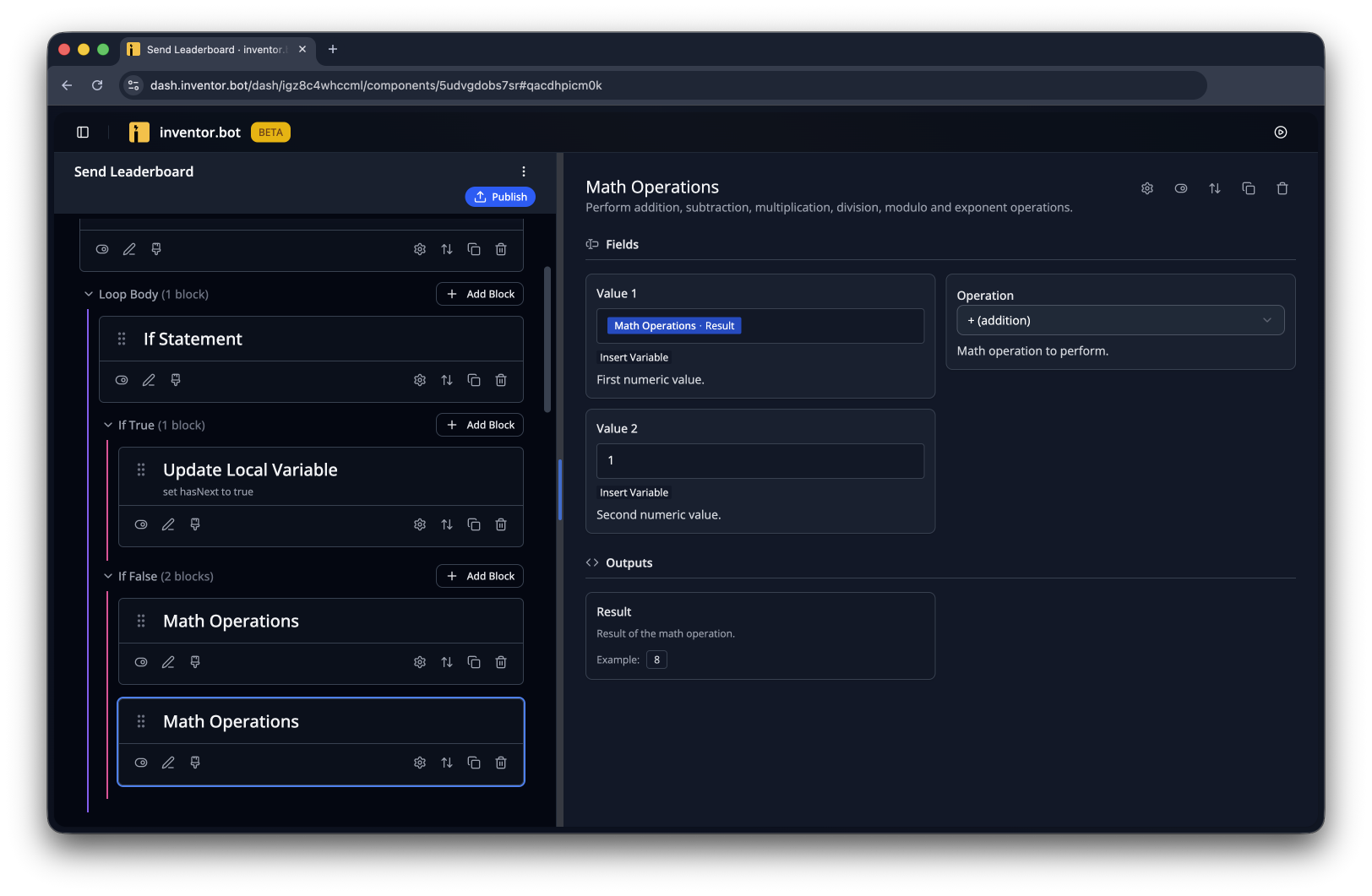Viewport: 1372px width, 896px height.
Task: Collapse the If False section
Action: pyautogui.click(x=108, y=576)
